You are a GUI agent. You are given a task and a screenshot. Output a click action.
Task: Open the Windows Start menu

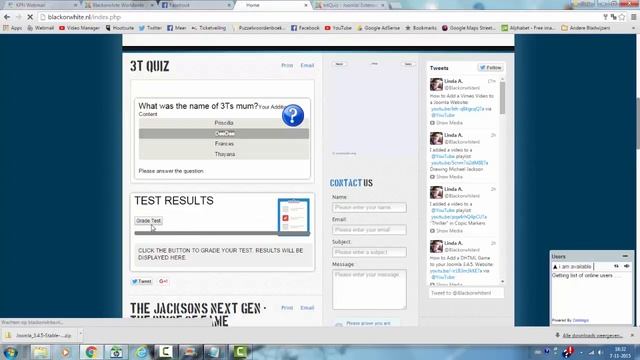[x=11, y=352]
